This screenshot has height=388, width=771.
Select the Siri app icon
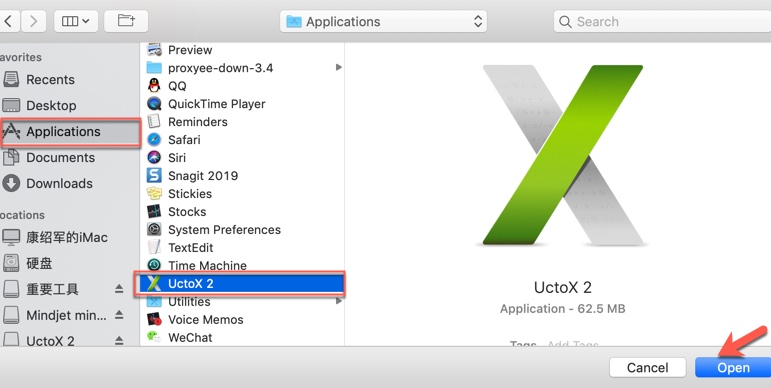pyautogui.click(x=154, y=157)
